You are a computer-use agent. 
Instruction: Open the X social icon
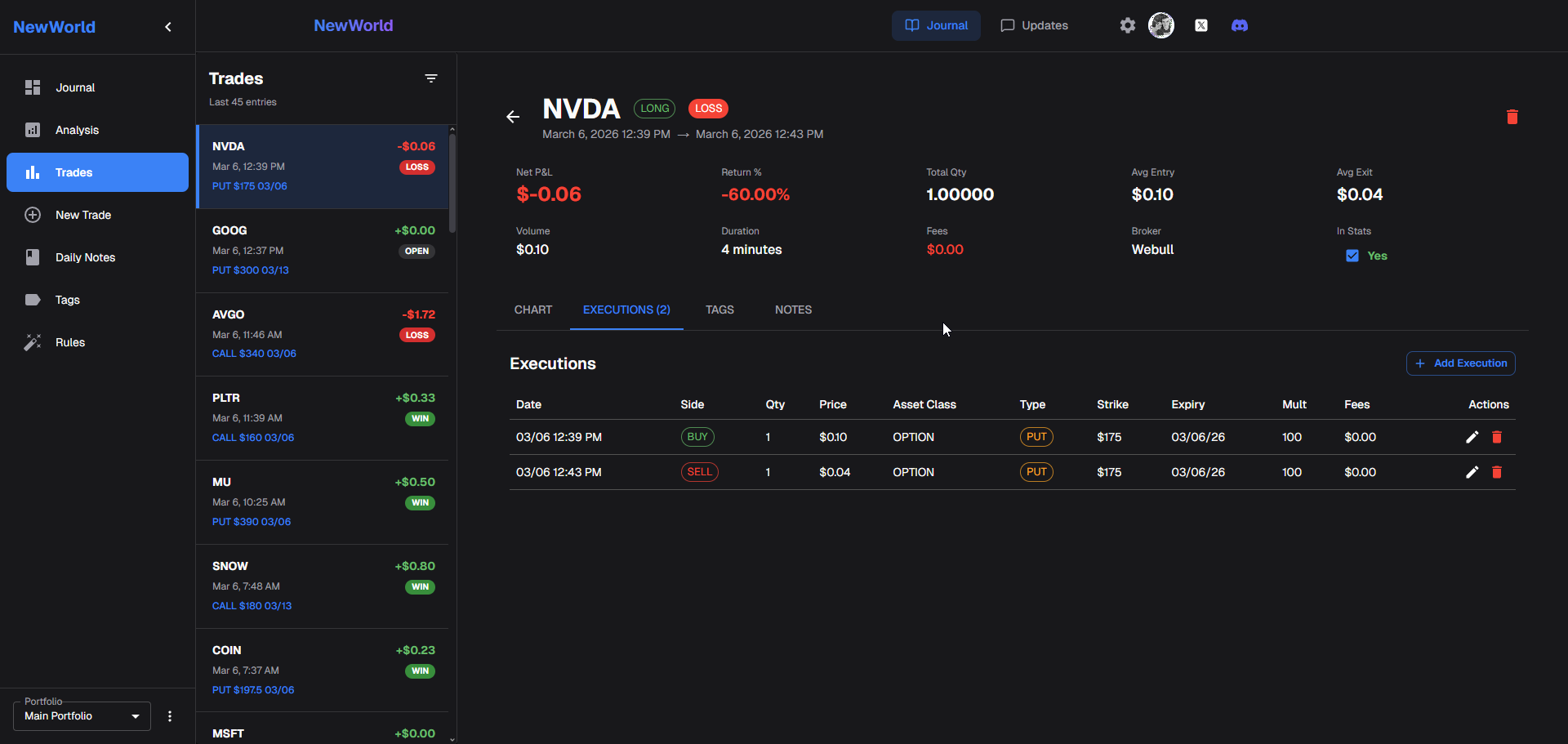click(x=1201, y=25)
